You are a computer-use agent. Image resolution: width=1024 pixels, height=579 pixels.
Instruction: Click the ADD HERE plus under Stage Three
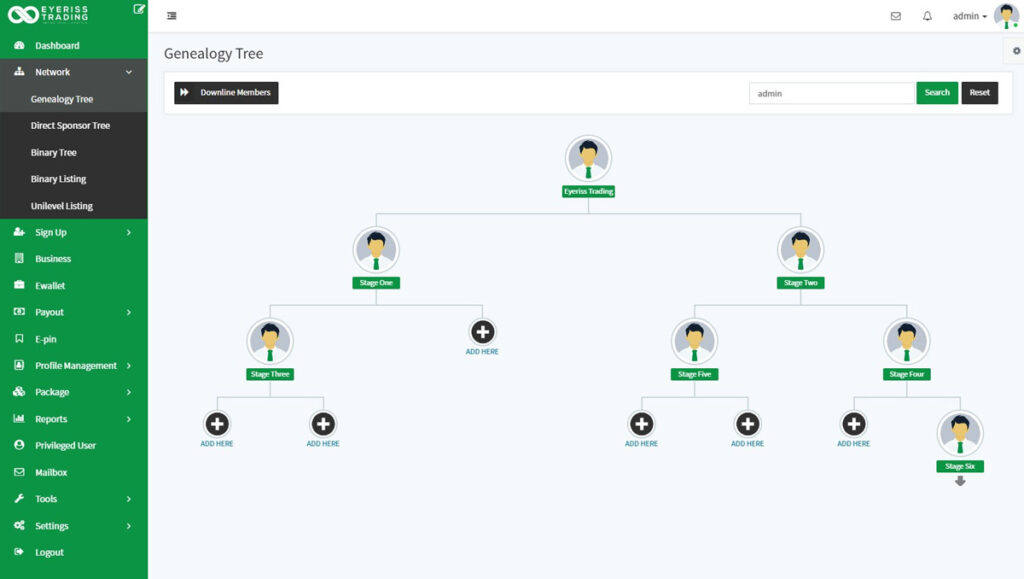[x=217, y=425]
